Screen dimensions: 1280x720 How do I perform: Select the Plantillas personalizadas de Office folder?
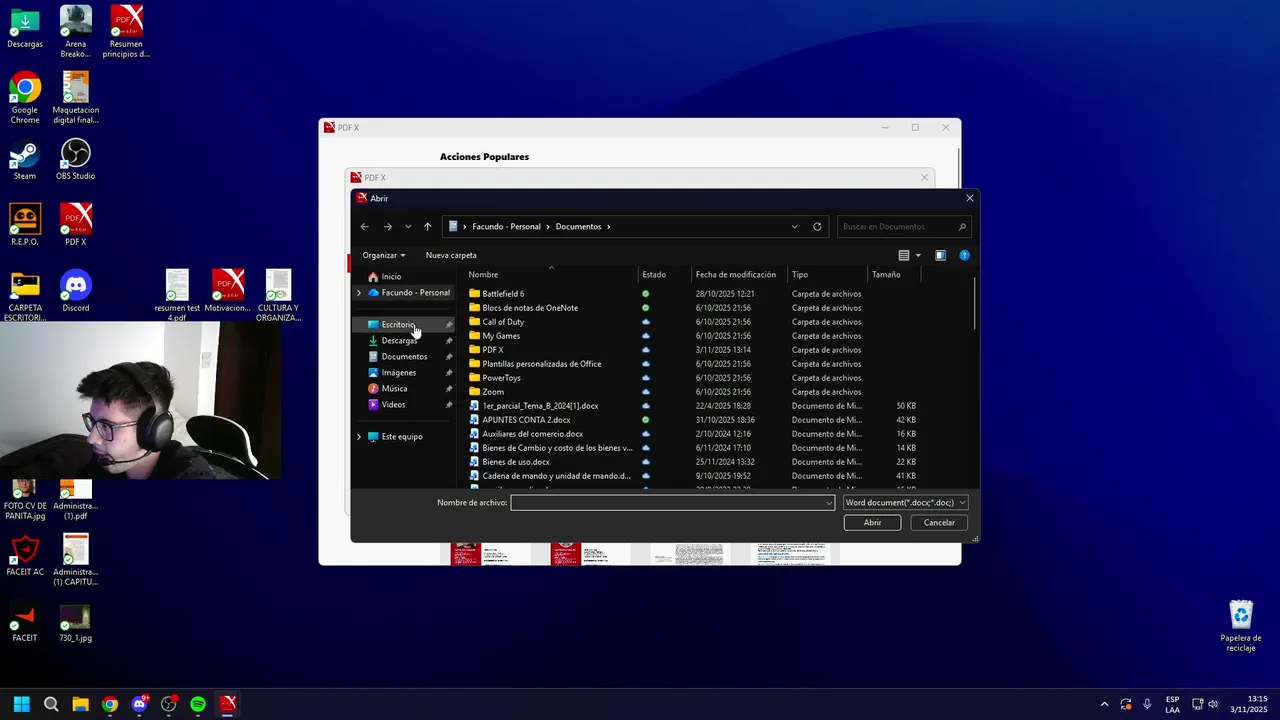pyautogui.click(x=542, y=364)
